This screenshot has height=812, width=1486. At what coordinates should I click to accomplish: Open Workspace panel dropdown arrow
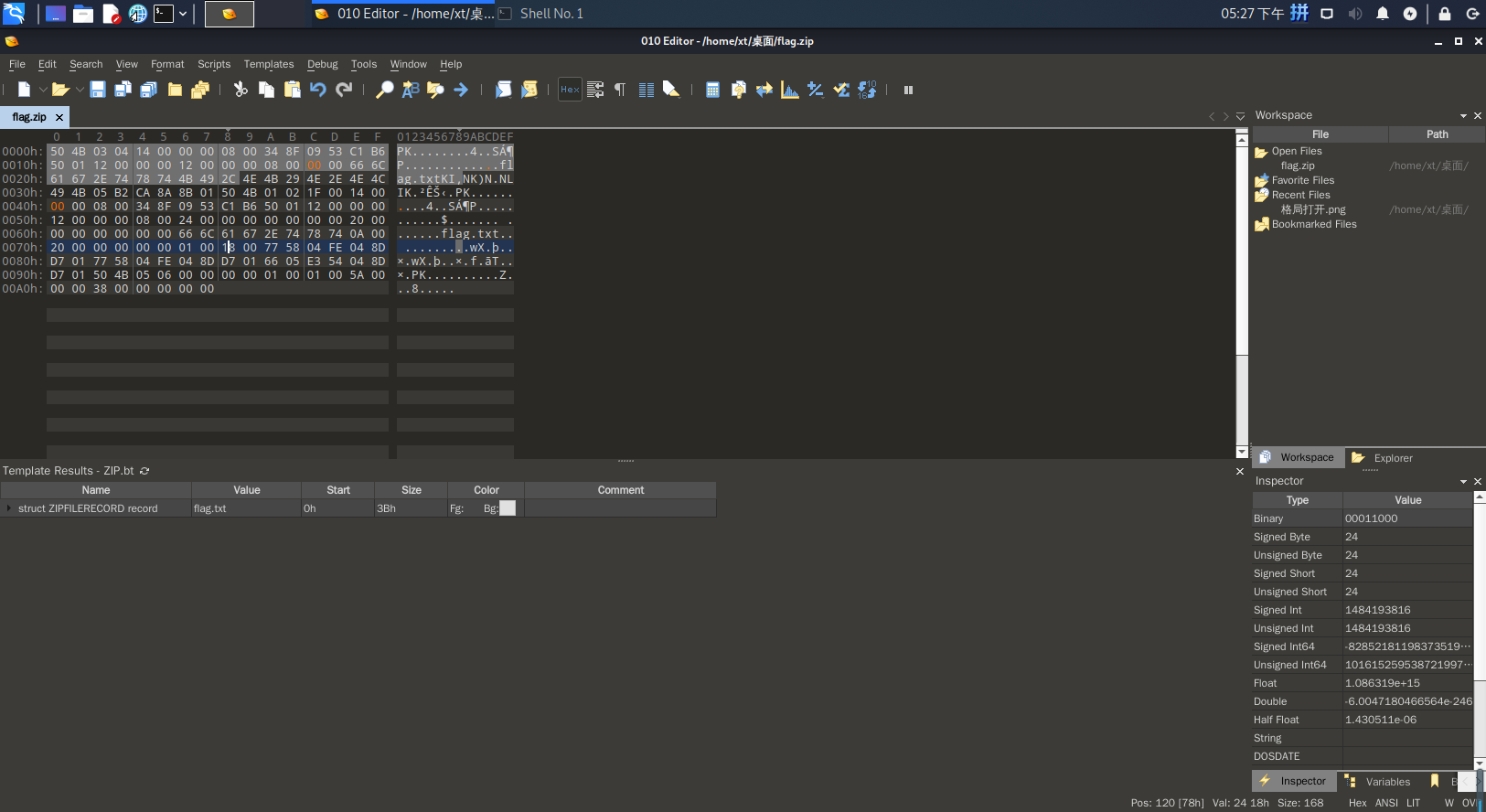1463,116
